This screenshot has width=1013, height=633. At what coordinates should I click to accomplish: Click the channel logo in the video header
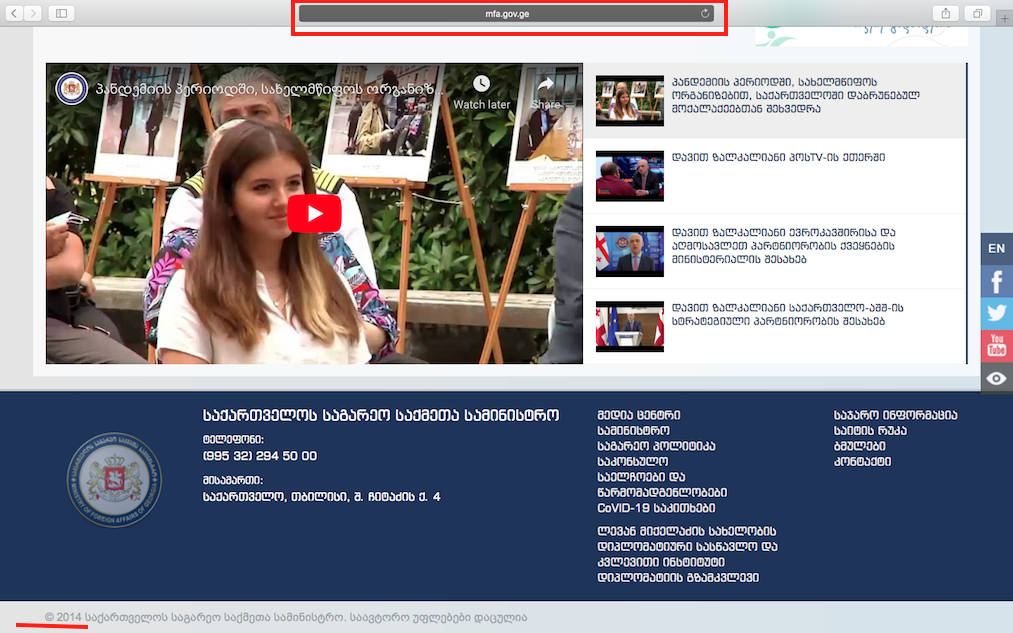[x=71, y=89]
